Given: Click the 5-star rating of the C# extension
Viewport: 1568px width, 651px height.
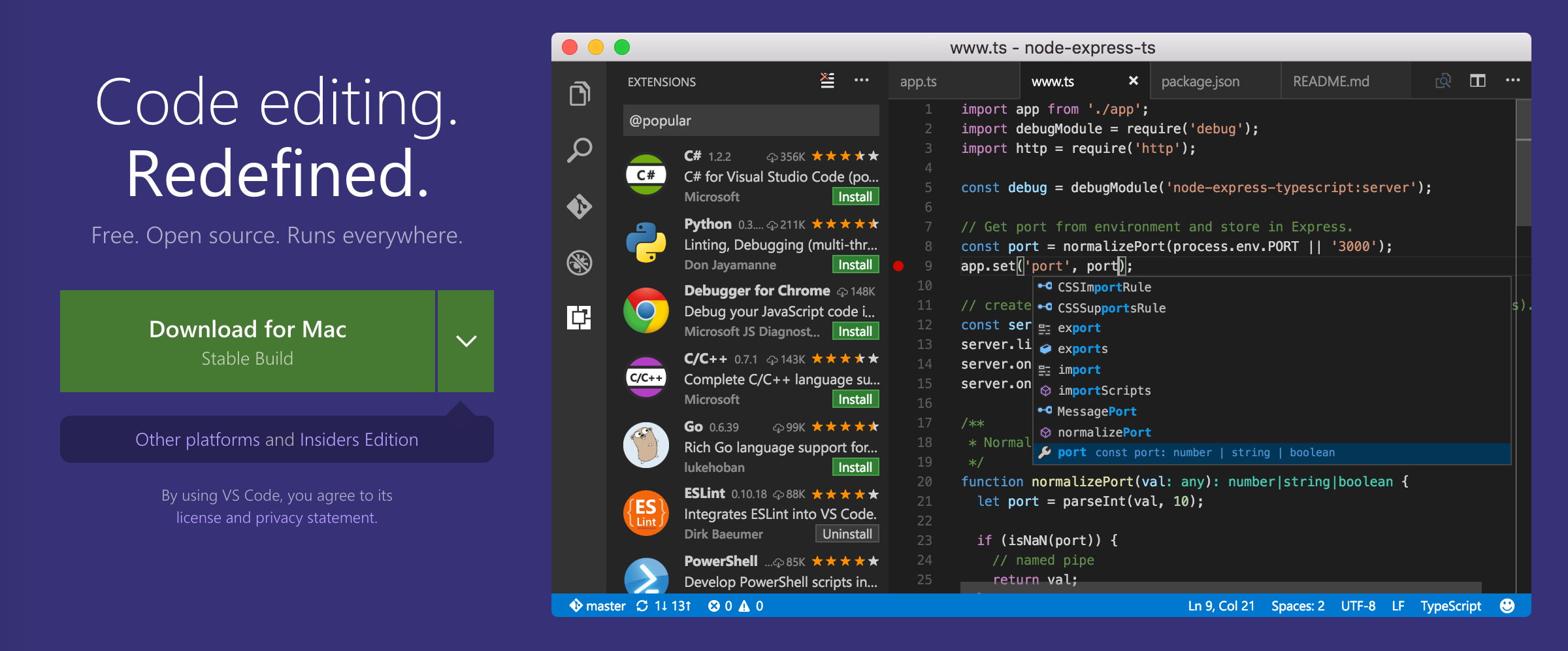Looking at the screenshot, I should point(845,156).
